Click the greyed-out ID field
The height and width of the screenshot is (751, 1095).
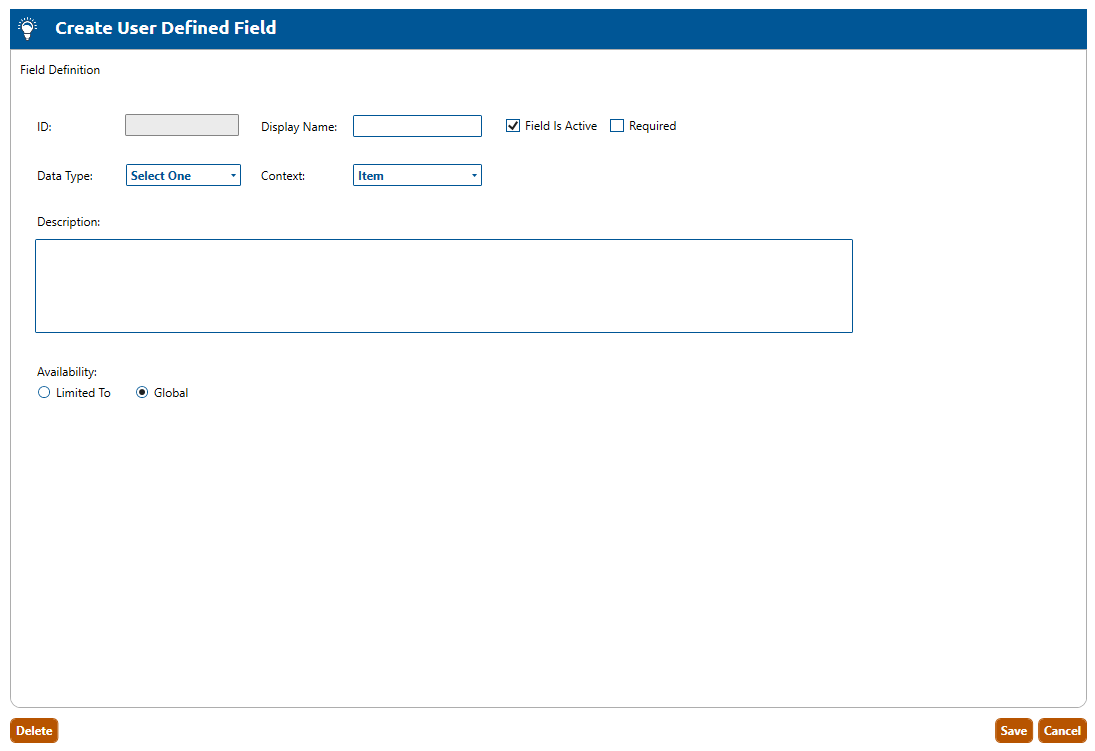(182, 125)
